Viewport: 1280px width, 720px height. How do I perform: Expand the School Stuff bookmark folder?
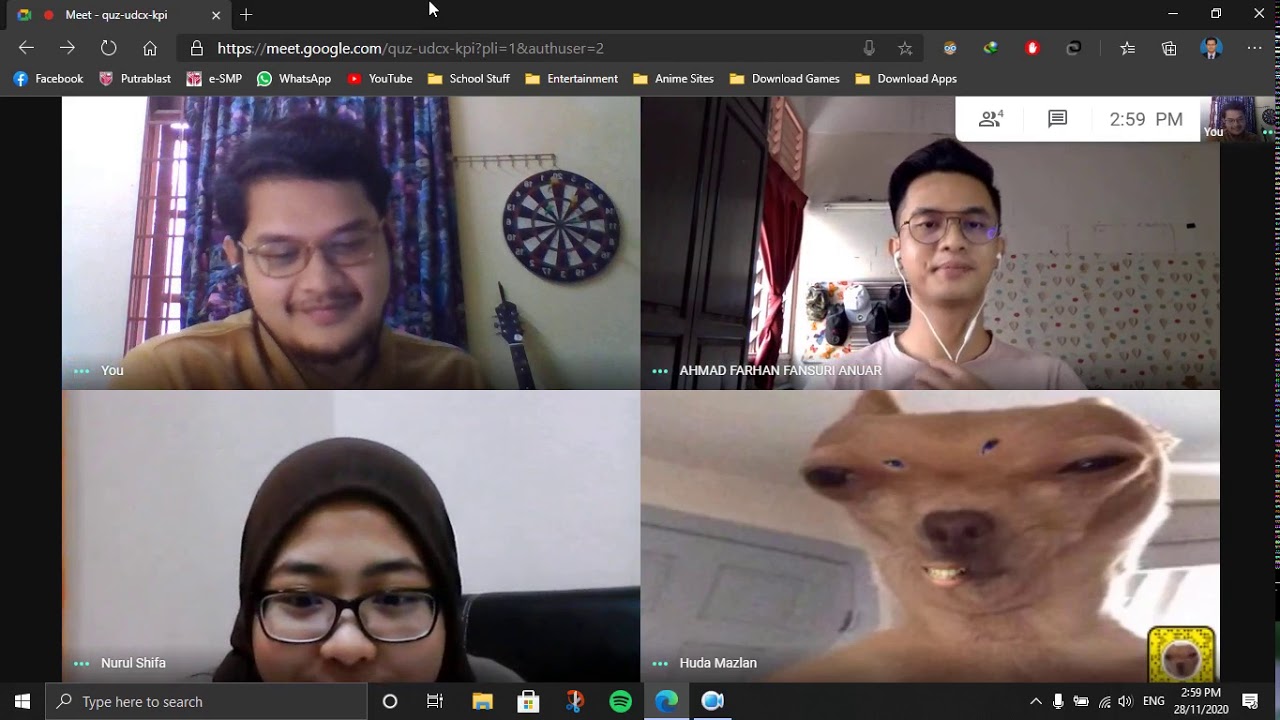(469, 79)
